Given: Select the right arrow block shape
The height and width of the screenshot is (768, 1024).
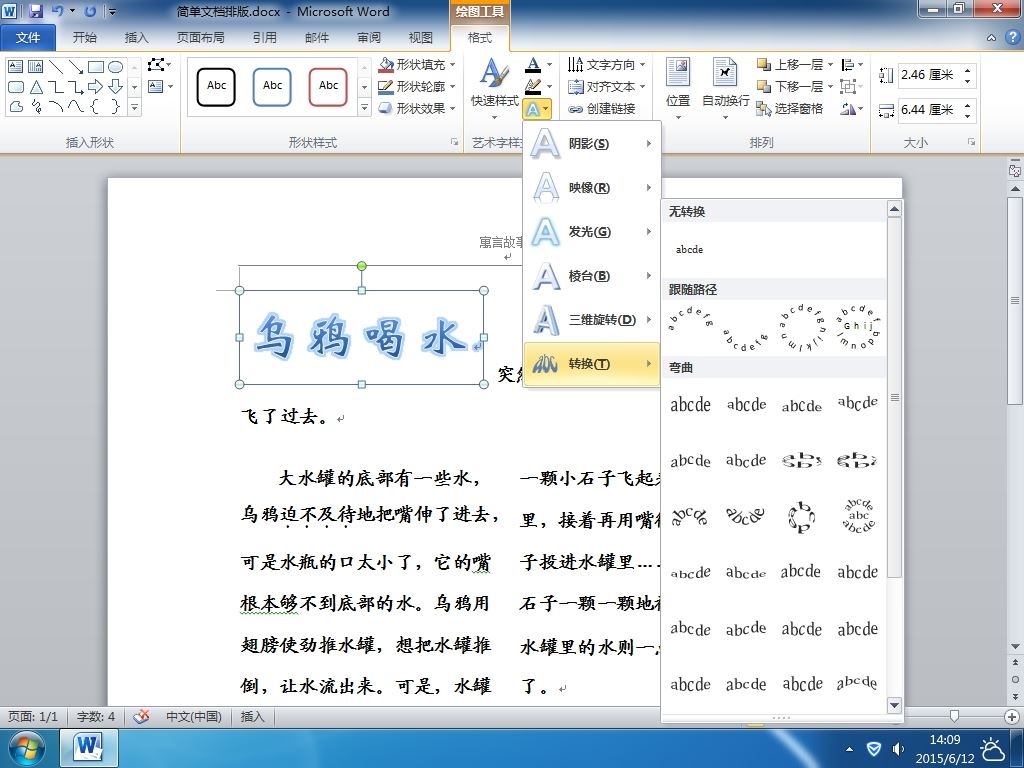Looking at the screenshot, I should coord(95,86).
